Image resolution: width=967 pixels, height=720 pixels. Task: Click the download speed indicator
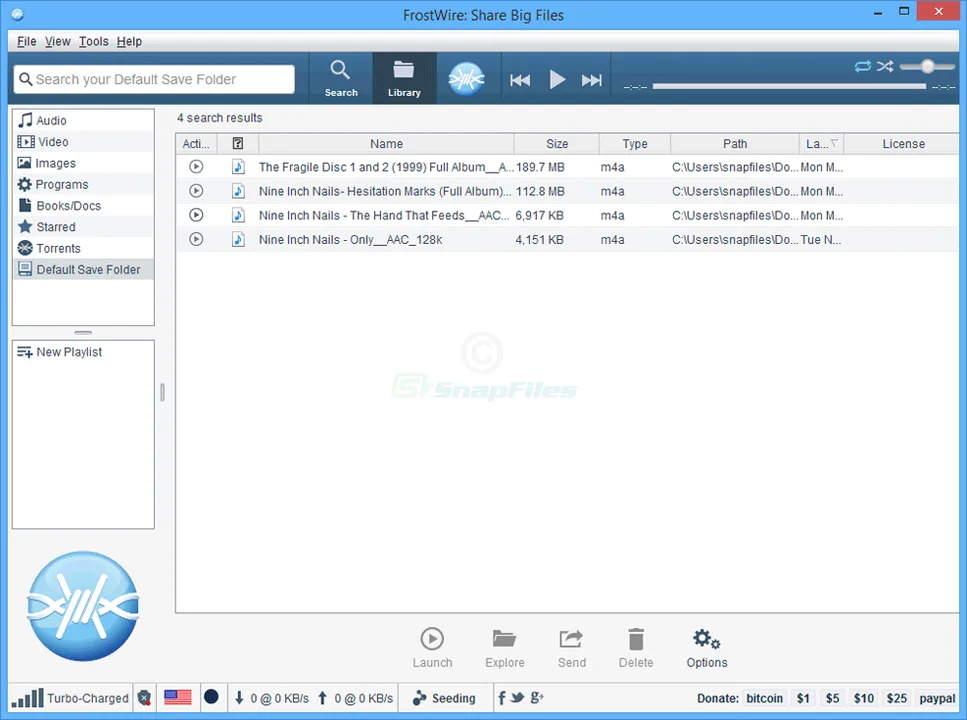click(271, 698)
